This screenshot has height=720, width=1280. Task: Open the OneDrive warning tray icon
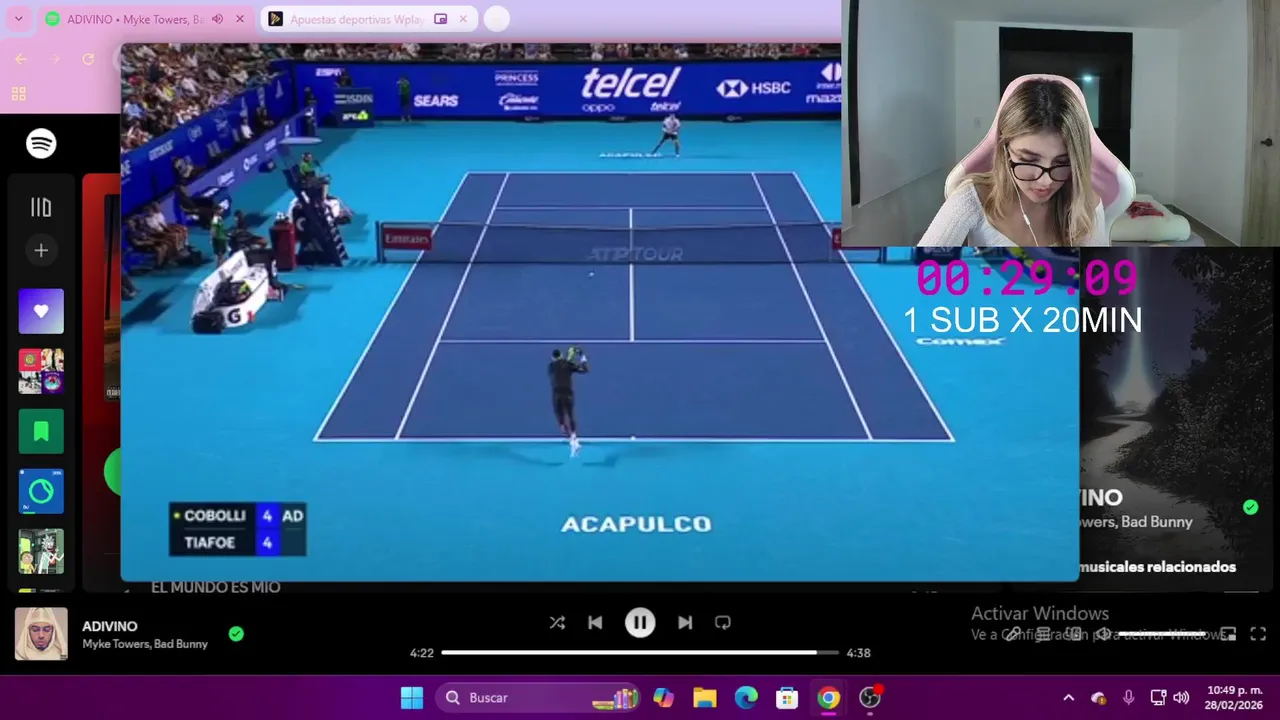click(x=1098, y=698)
